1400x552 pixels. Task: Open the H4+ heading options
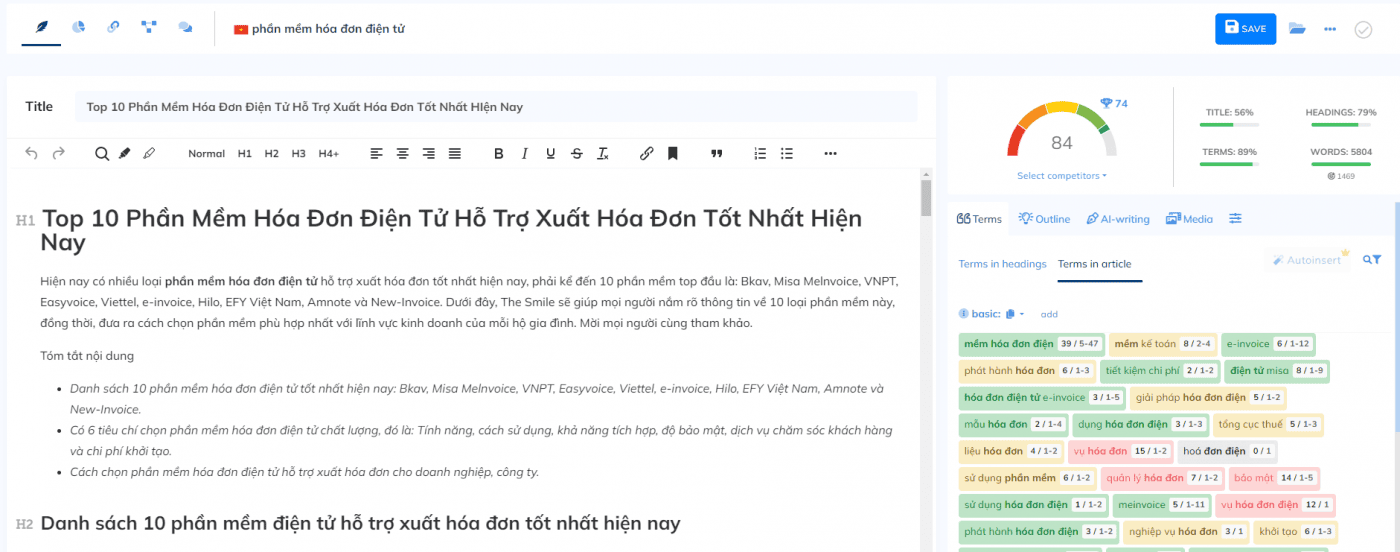(329, 153)
